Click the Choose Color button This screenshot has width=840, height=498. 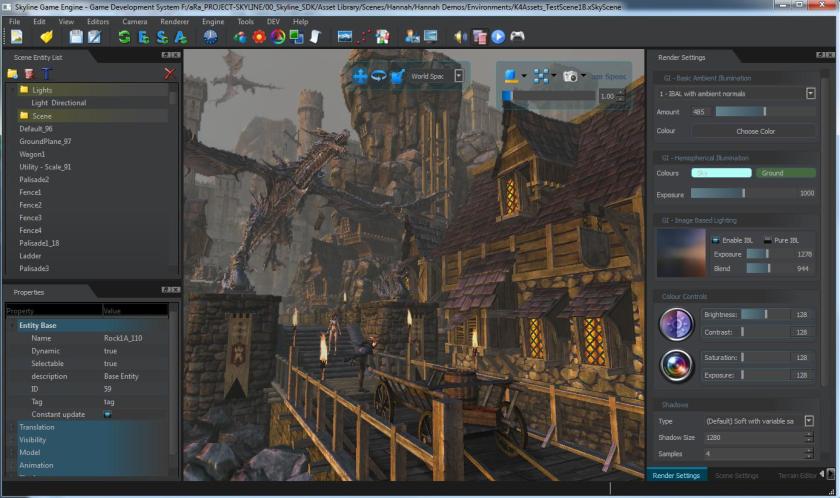[754, 131]
